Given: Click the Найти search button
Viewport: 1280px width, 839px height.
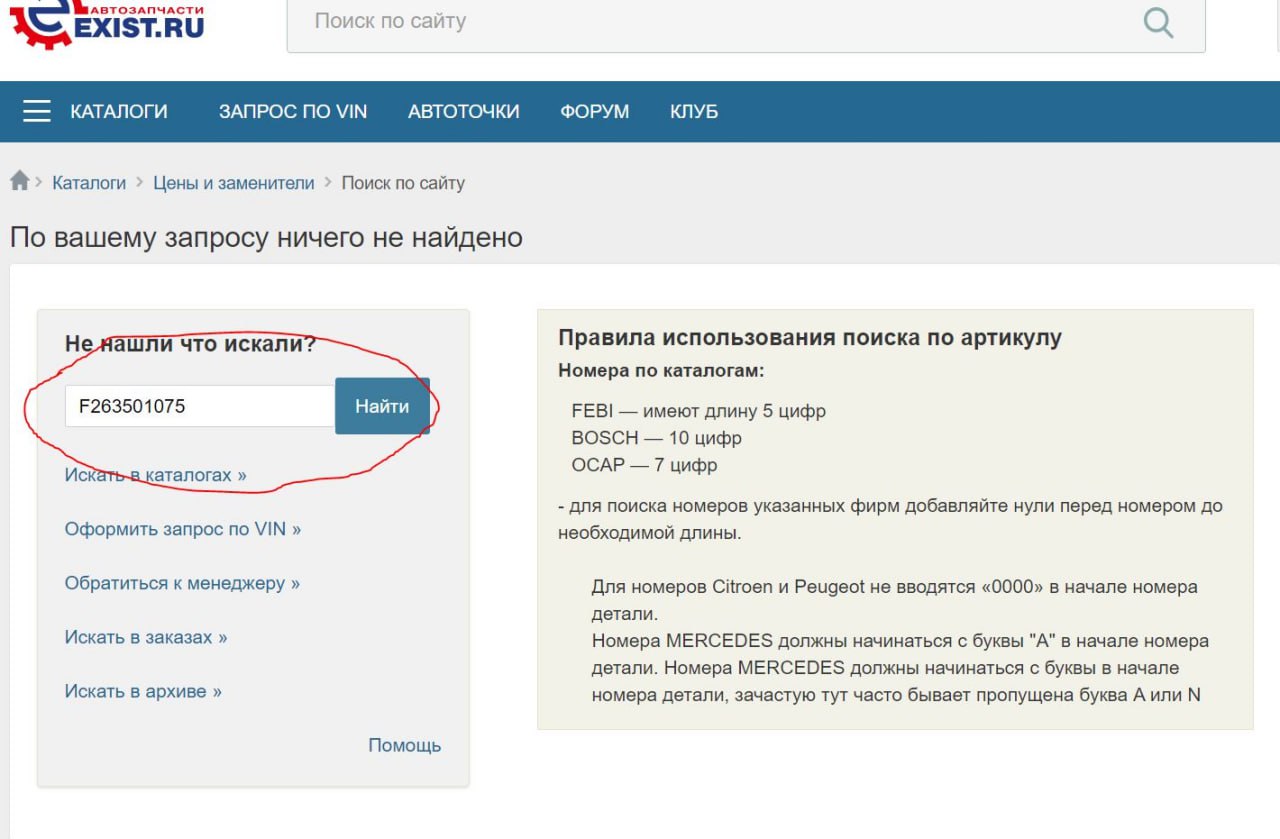Looking at the screenshot, I should pyautogui.click(x=381, y=405).
